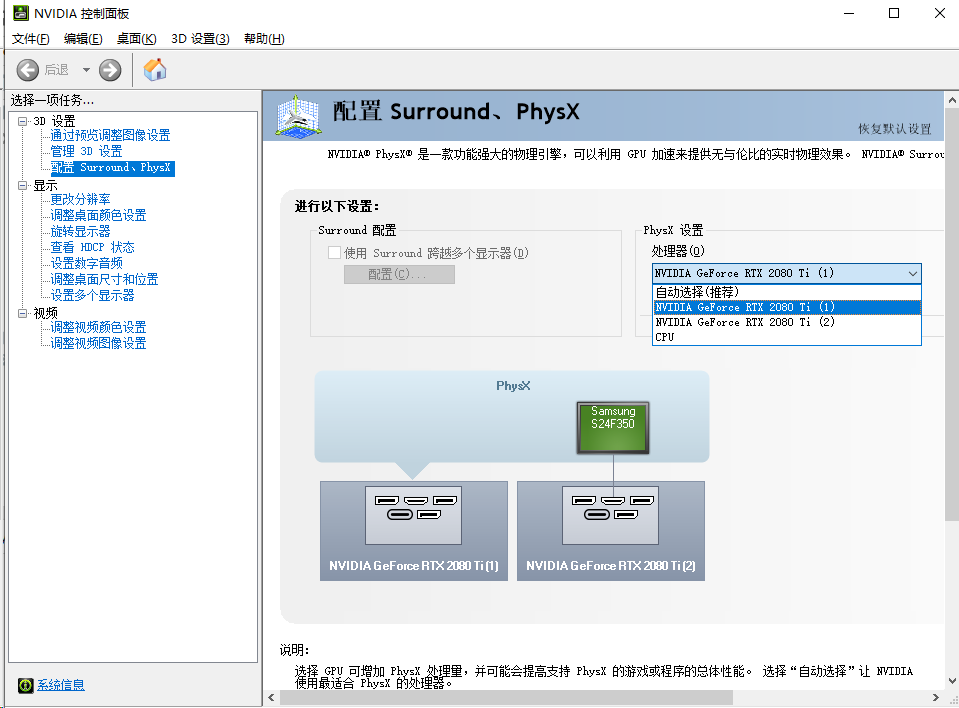Image resolution: width=959 pixels, height=708 pixels.
Task: Toggle 使用 Surround 跨越多个显示器 checkbox
Action: click(335, 253)
